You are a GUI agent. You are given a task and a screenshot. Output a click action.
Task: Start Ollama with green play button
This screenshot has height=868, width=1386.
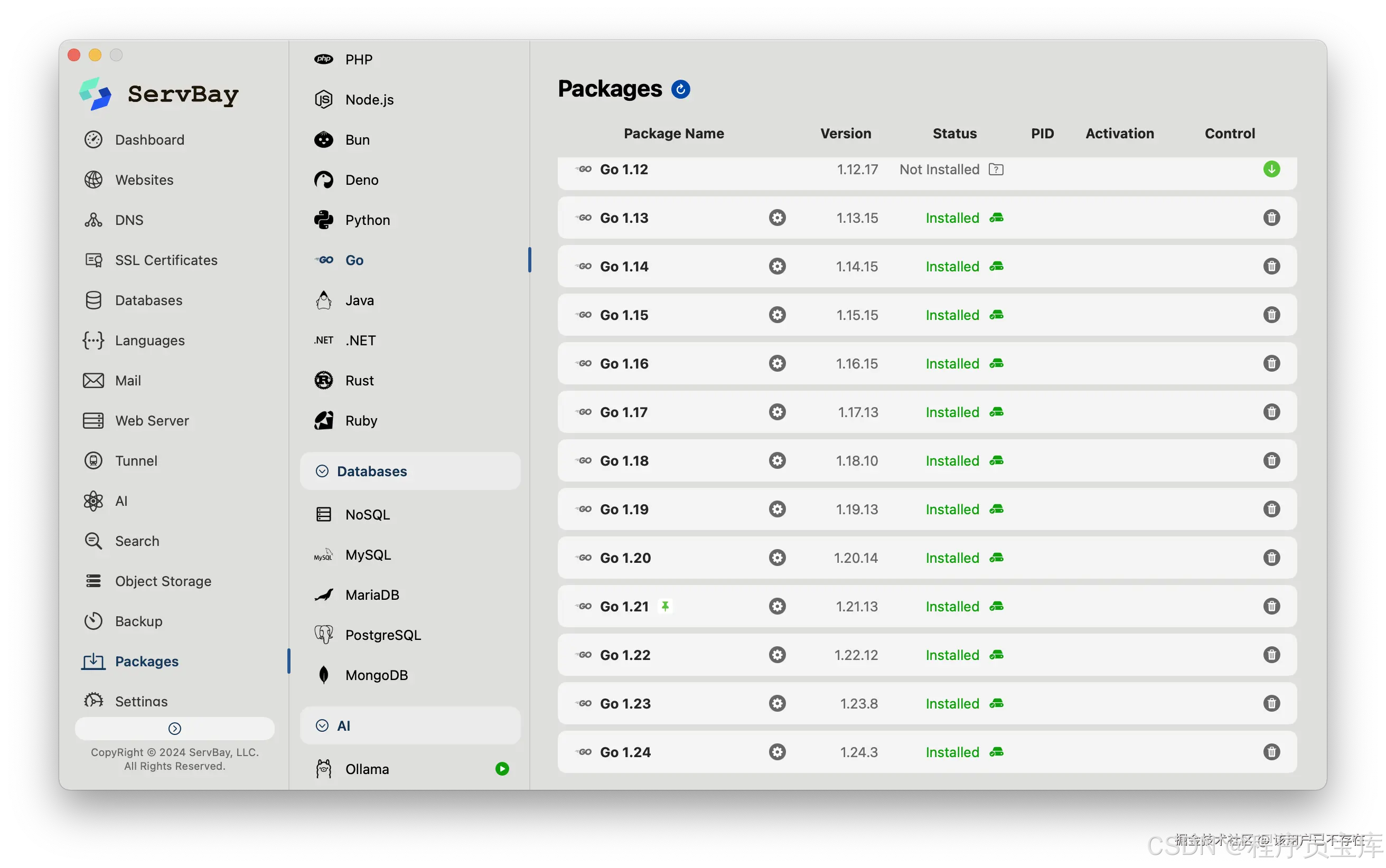pos(502,769)
